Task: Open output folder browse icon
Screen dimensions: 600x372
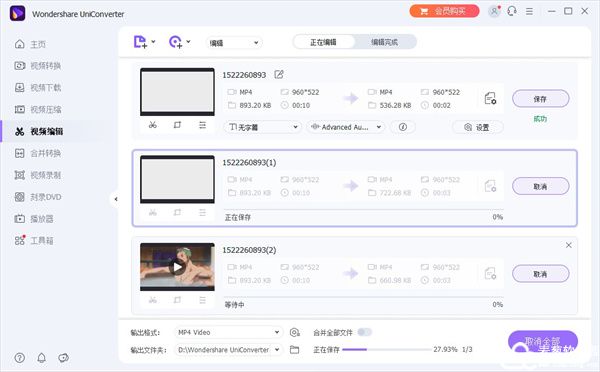Action: point(294,350)
